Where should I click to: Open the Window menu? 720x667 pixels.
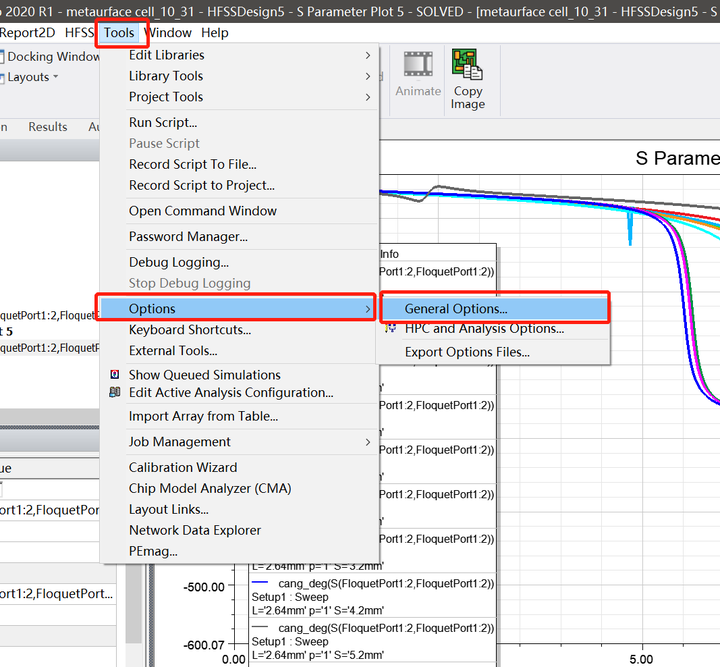[x=168, y=33]
